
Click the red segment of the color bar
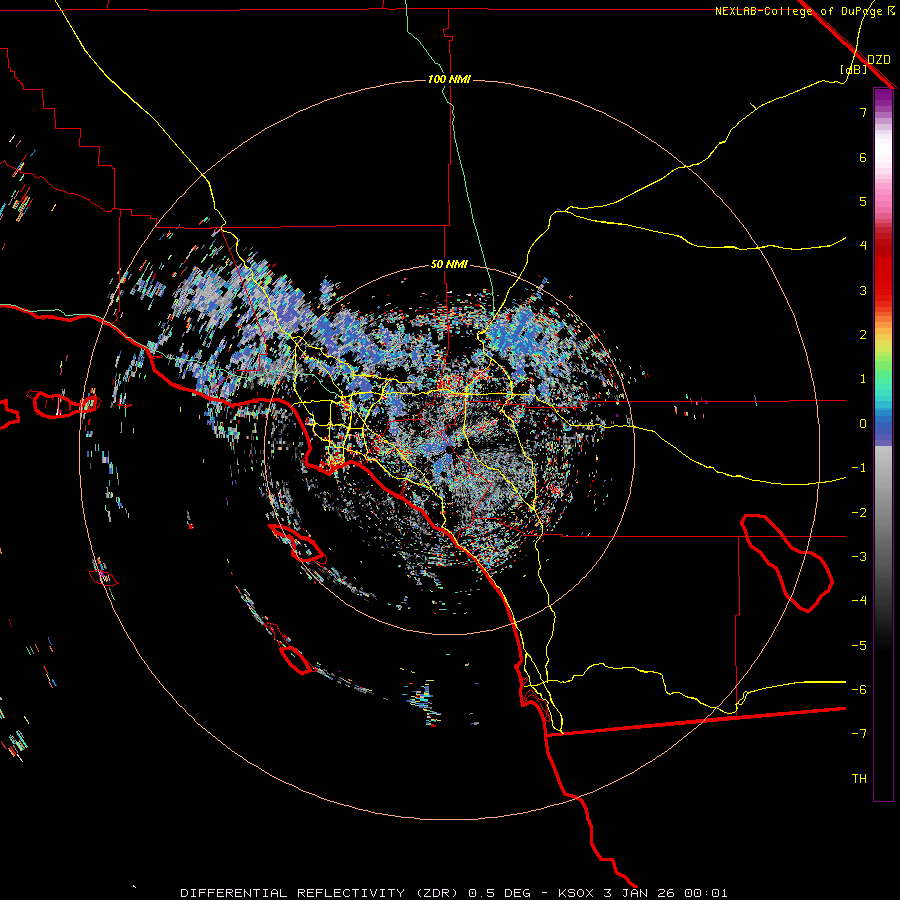[x=883, y=270]
